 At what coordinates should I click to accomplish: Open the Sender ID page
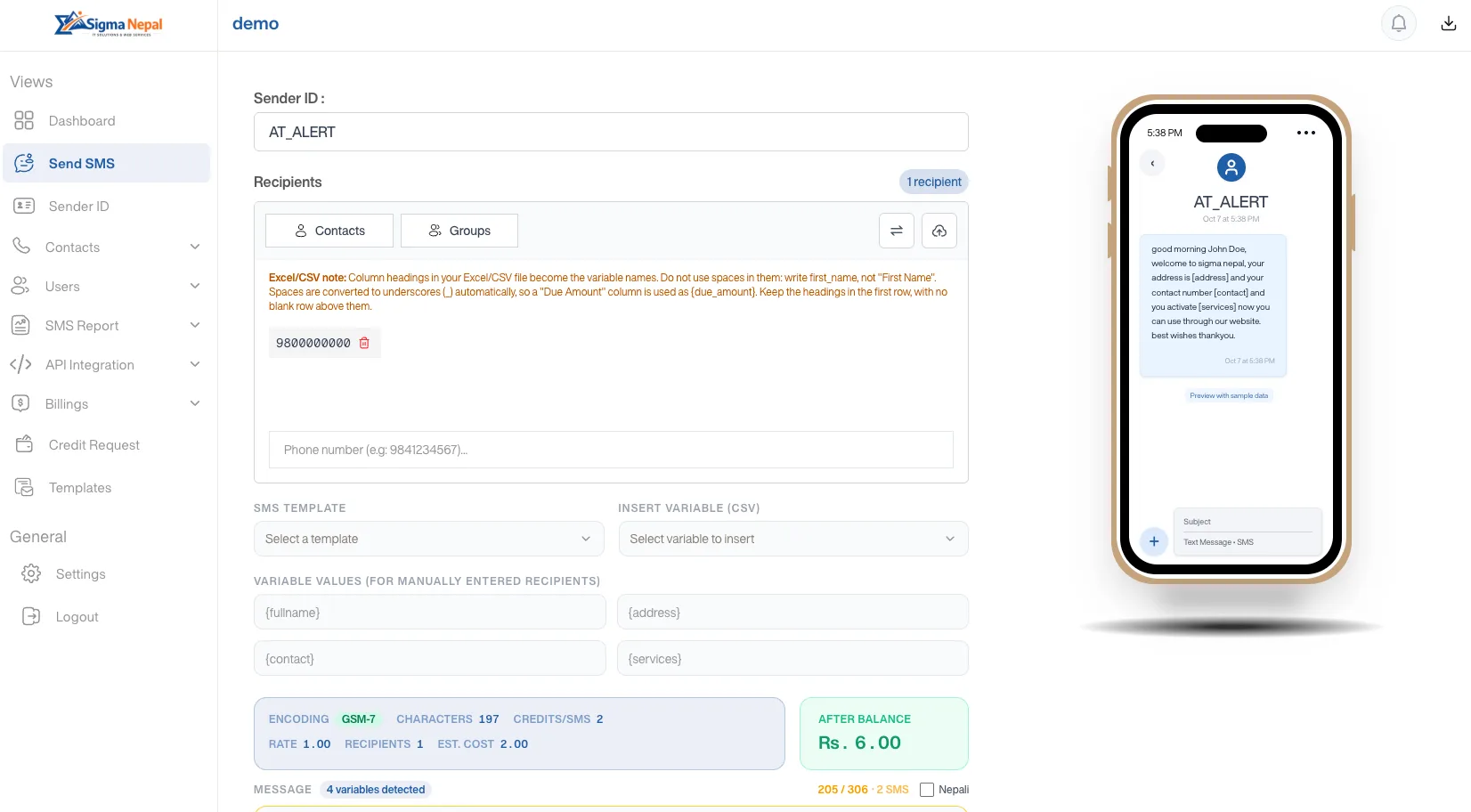point(107,207)
